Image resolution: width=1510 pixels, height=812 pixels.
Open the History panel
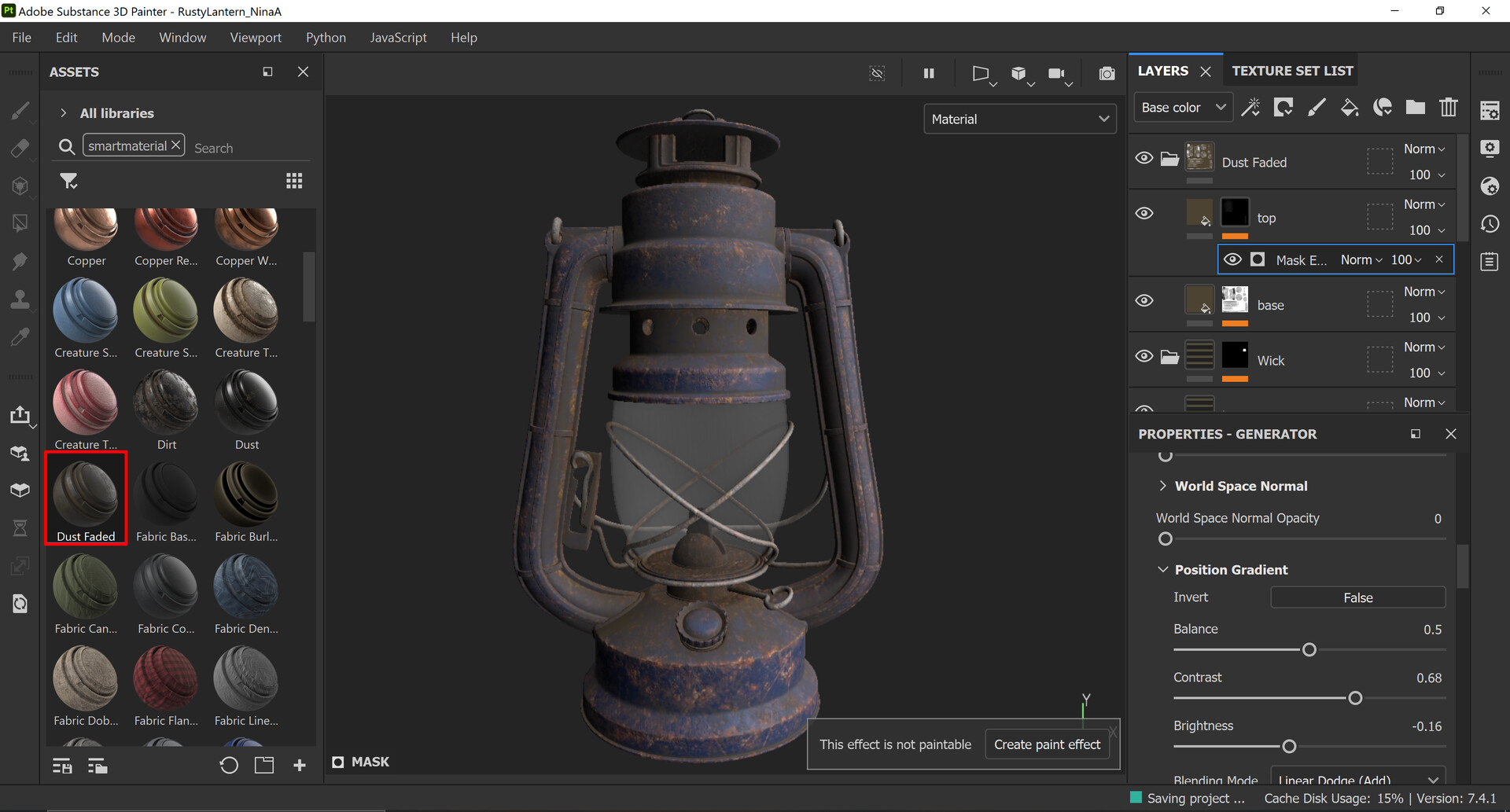[1490, 224]
